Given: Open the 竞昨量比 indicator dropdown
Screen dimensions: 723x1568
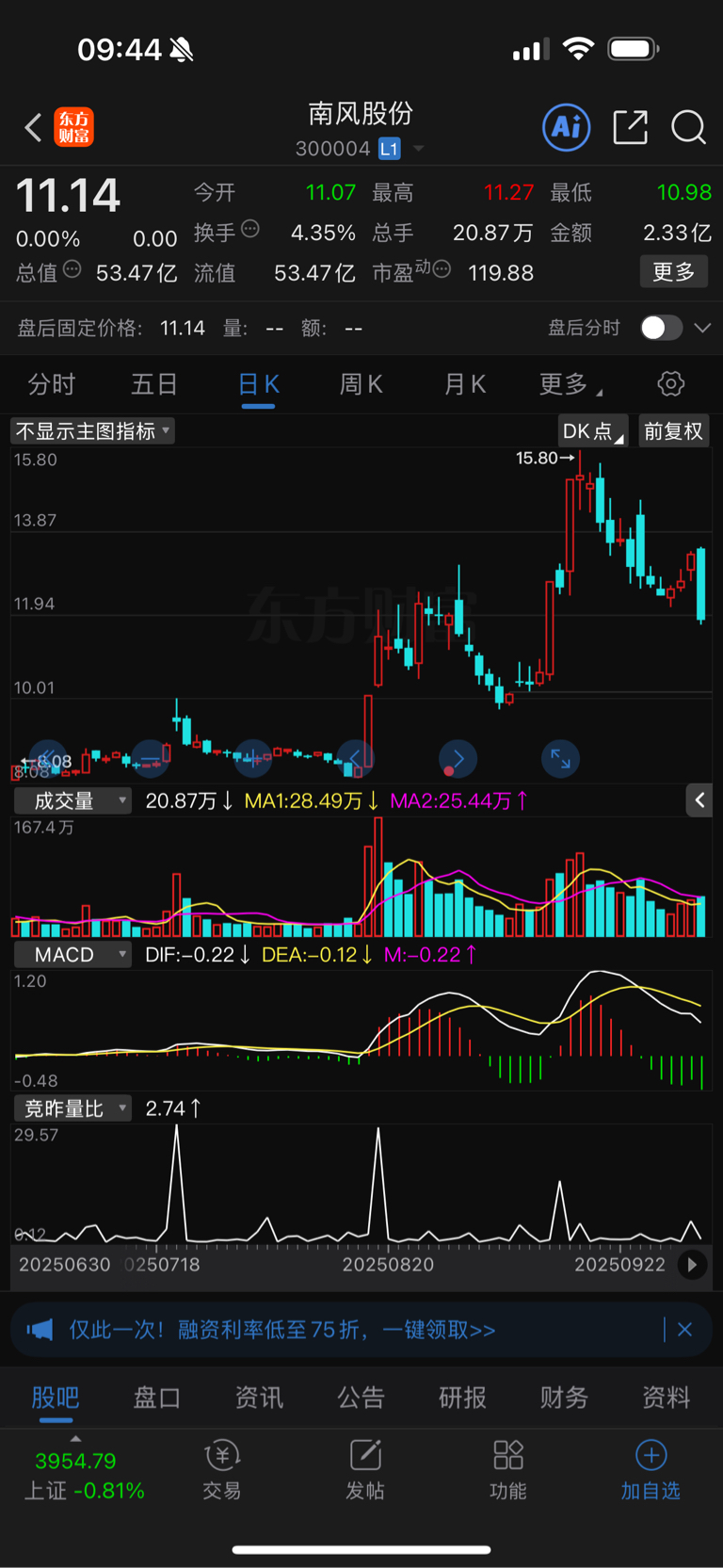Looking at the screenshot, I should [x=72, y=1108].
